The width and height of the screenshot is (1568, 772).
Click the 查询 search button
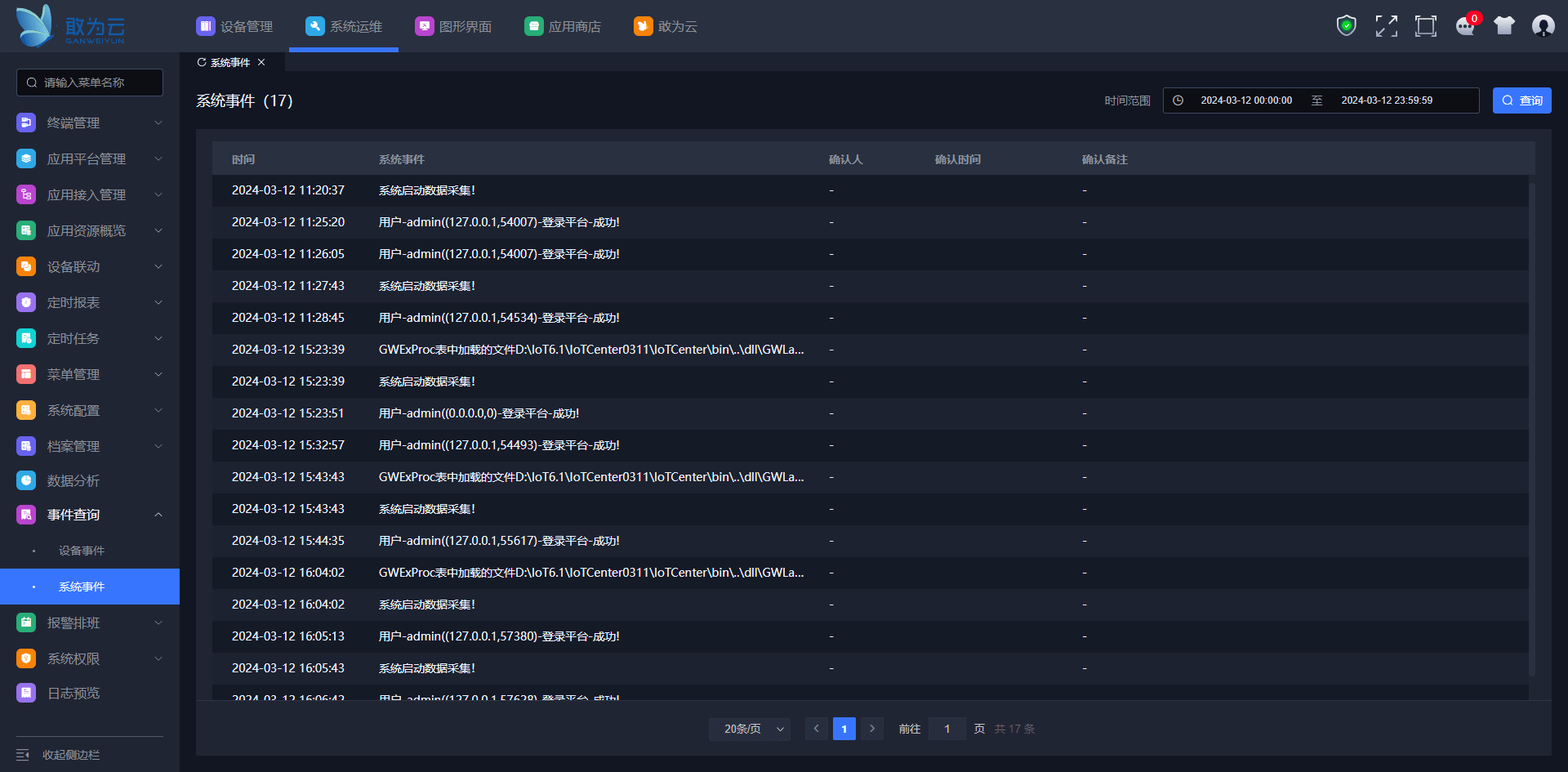[x=1521, y=100]
